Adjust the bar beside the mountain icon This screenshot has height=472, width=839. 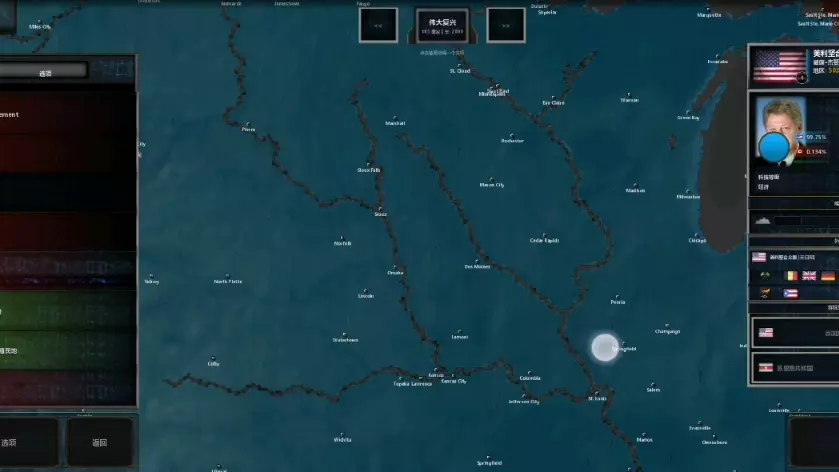[x=805, y=221]
